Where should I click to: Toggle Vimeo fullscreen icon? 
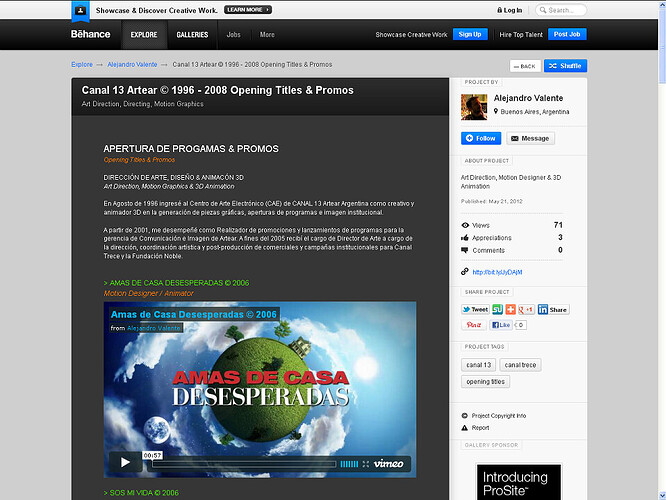pyautogui.click(x=366, y=464)
